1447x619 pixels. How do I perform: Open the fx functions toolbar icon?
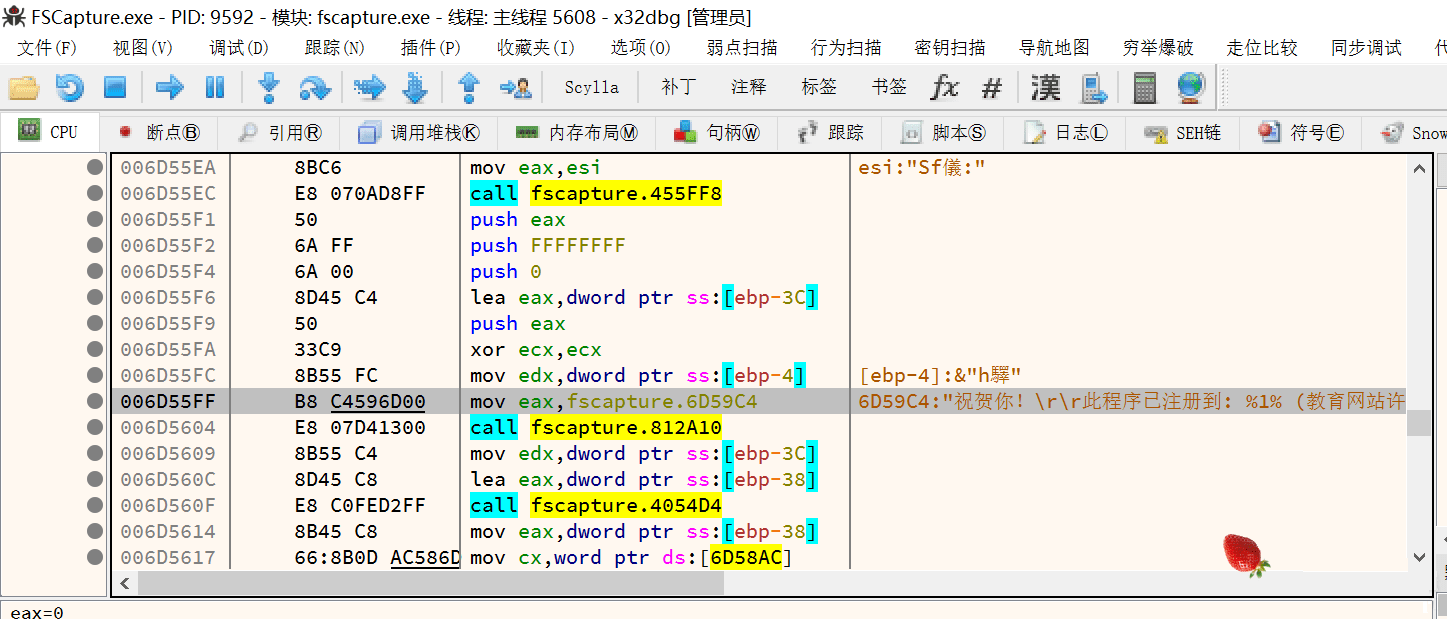click(x=944, y=88)
